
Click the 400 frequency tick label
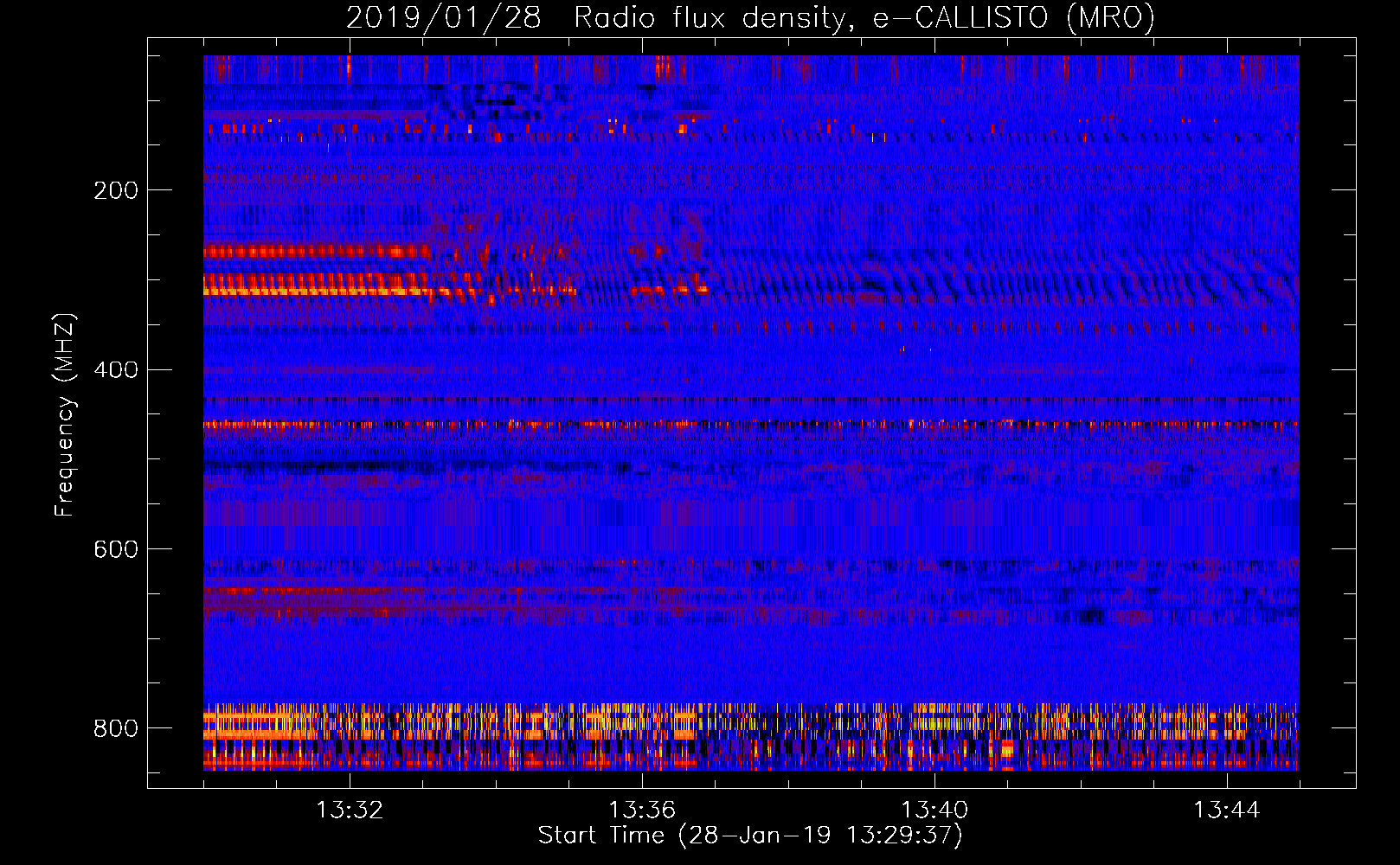115,370
